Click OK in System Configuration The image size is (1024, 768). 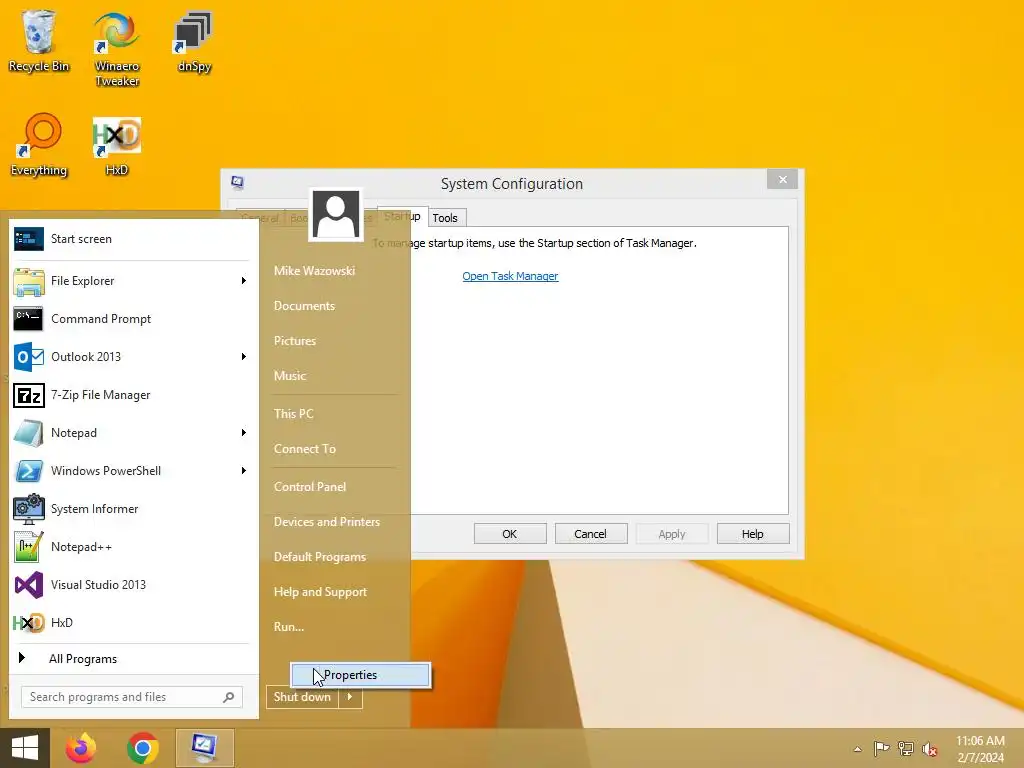point(510,534)
